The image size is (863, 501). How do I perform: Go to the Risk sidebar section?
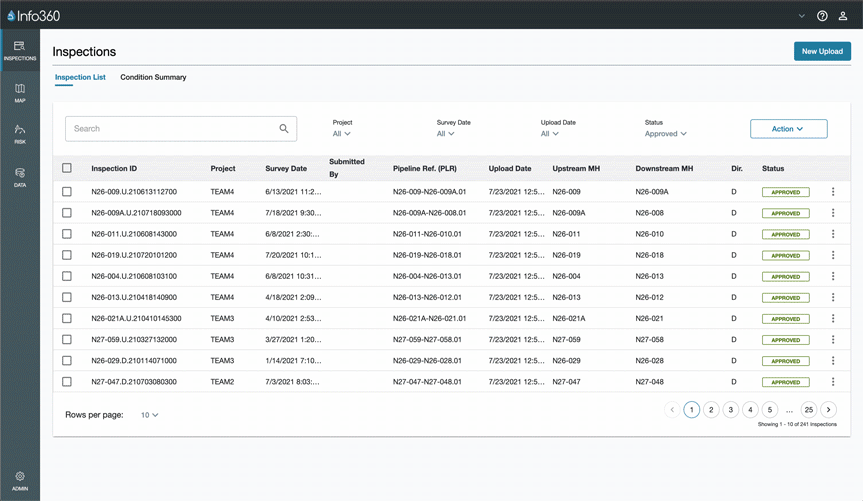19,134
